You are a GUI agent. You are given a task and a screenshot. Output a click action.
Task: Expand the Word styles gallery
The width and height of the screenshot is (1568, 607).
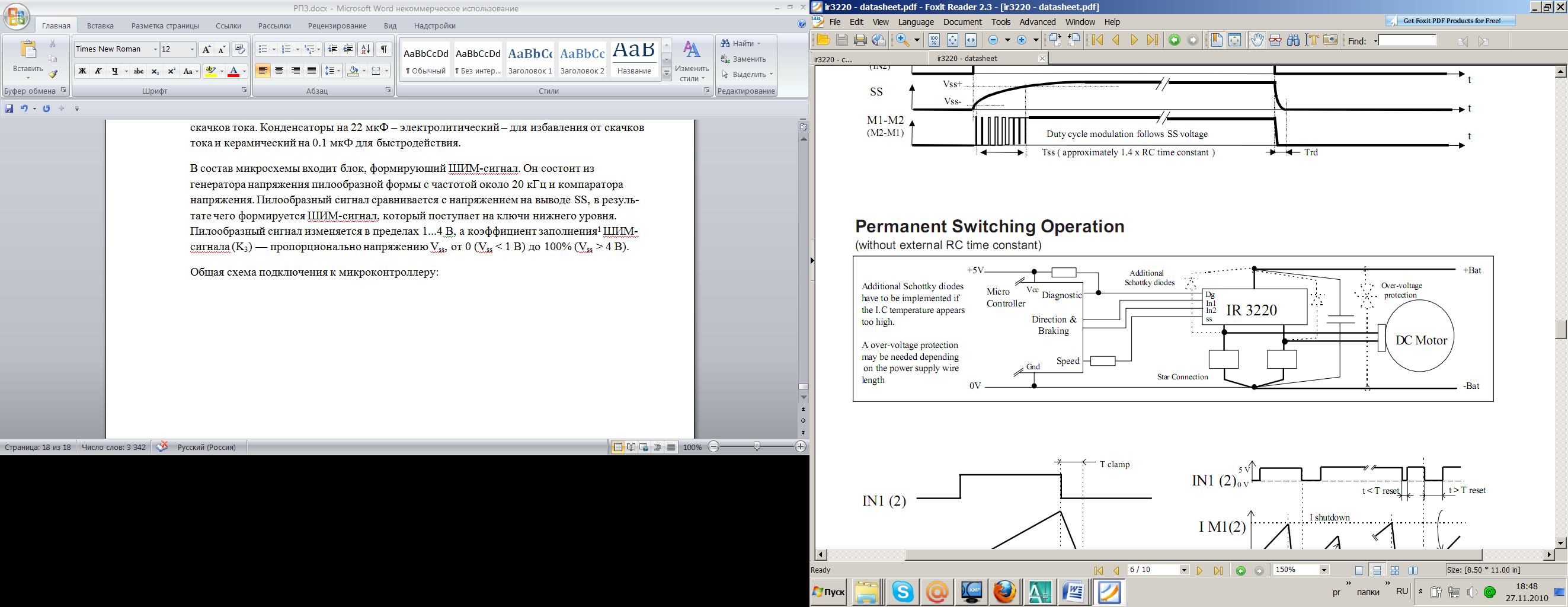[x=667, y=74]
